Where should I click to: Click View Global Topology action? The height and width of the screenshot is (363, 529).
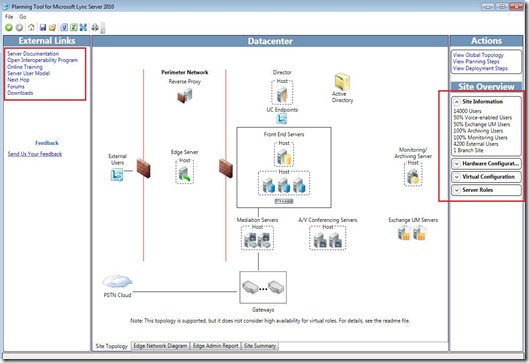tap(478, 55)
